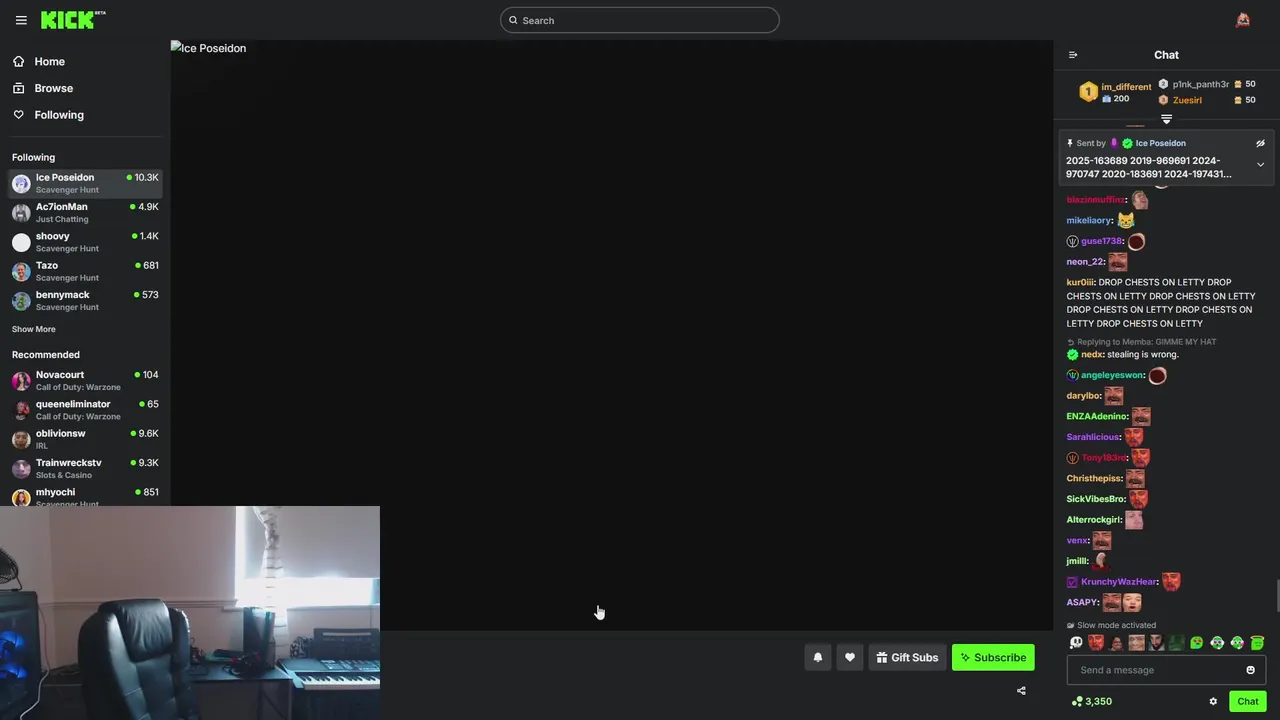
Task: Toggle follow with the heart button
Action: pos(850,657)
